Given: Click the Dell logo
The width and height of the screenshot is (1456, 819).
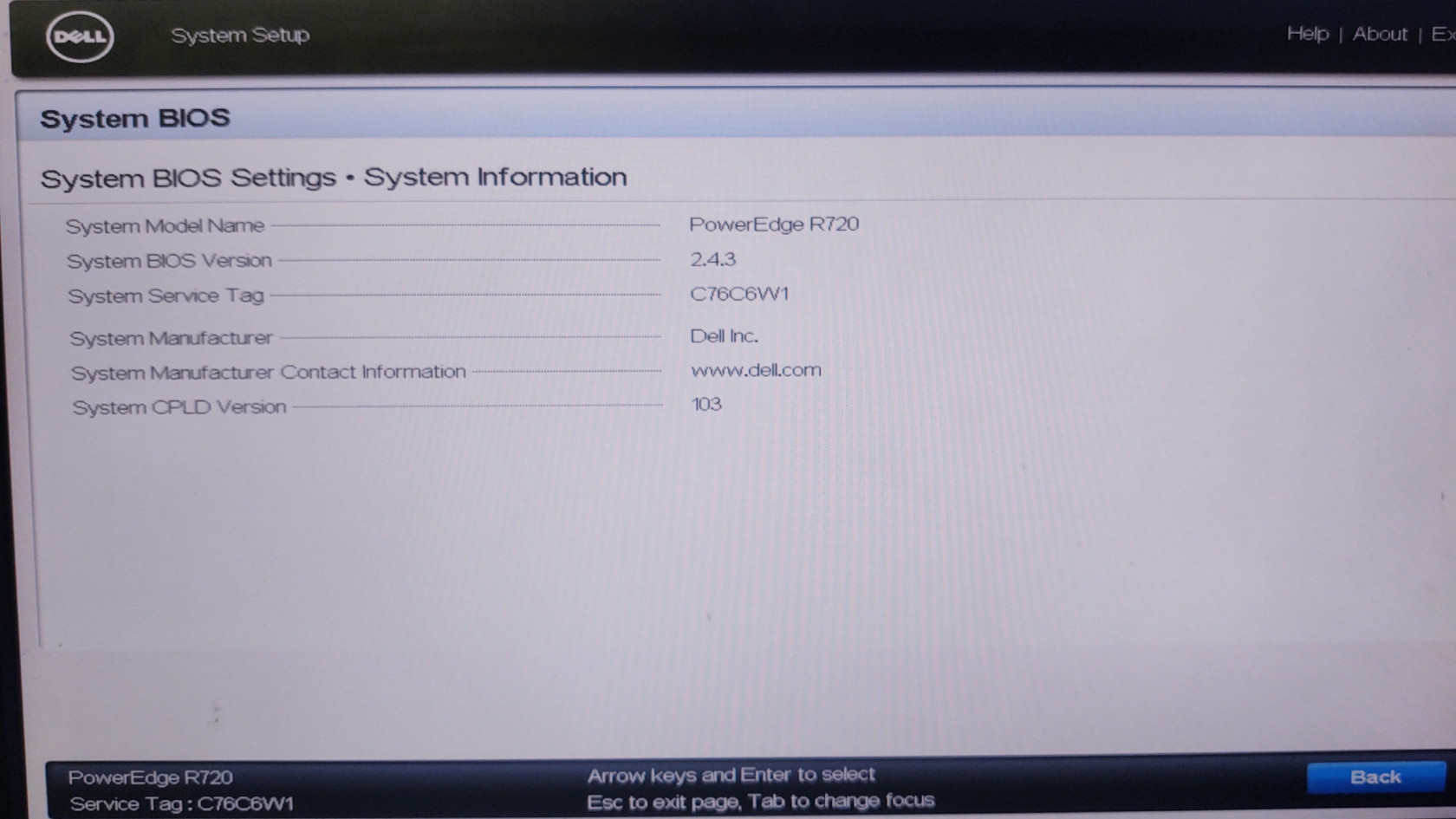Looking at the screenshot, I should [x=80, y=36].
